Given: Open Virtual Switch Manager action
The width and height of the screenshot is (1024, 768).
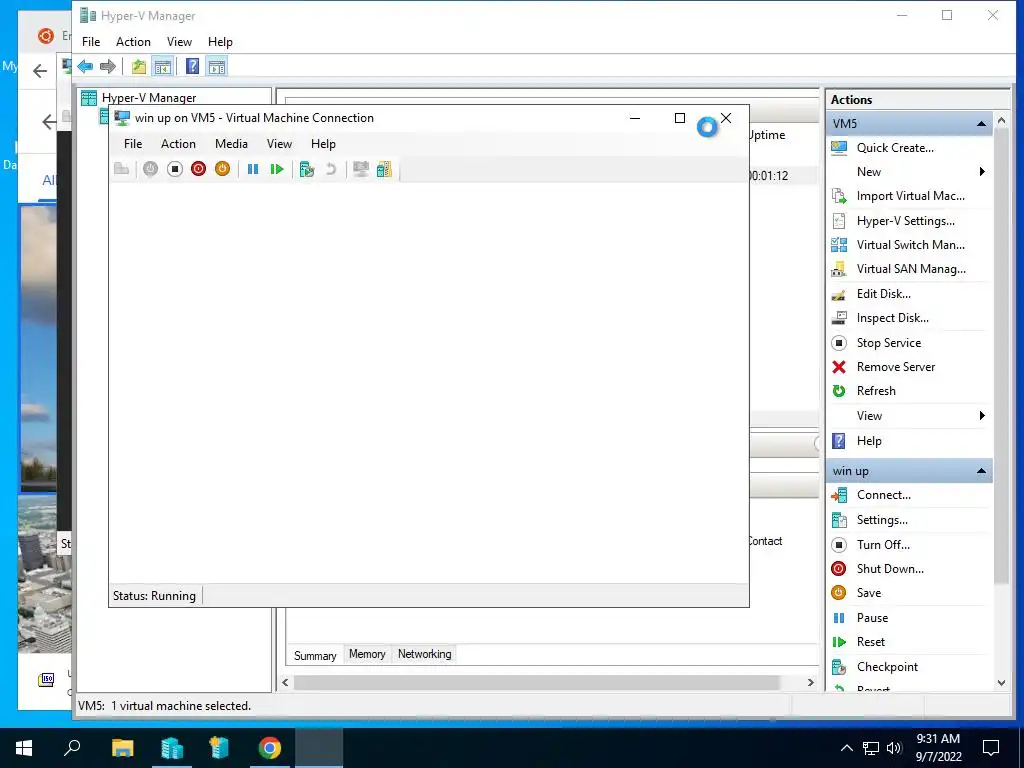Looking at the screenshot, I should point(910,245).
